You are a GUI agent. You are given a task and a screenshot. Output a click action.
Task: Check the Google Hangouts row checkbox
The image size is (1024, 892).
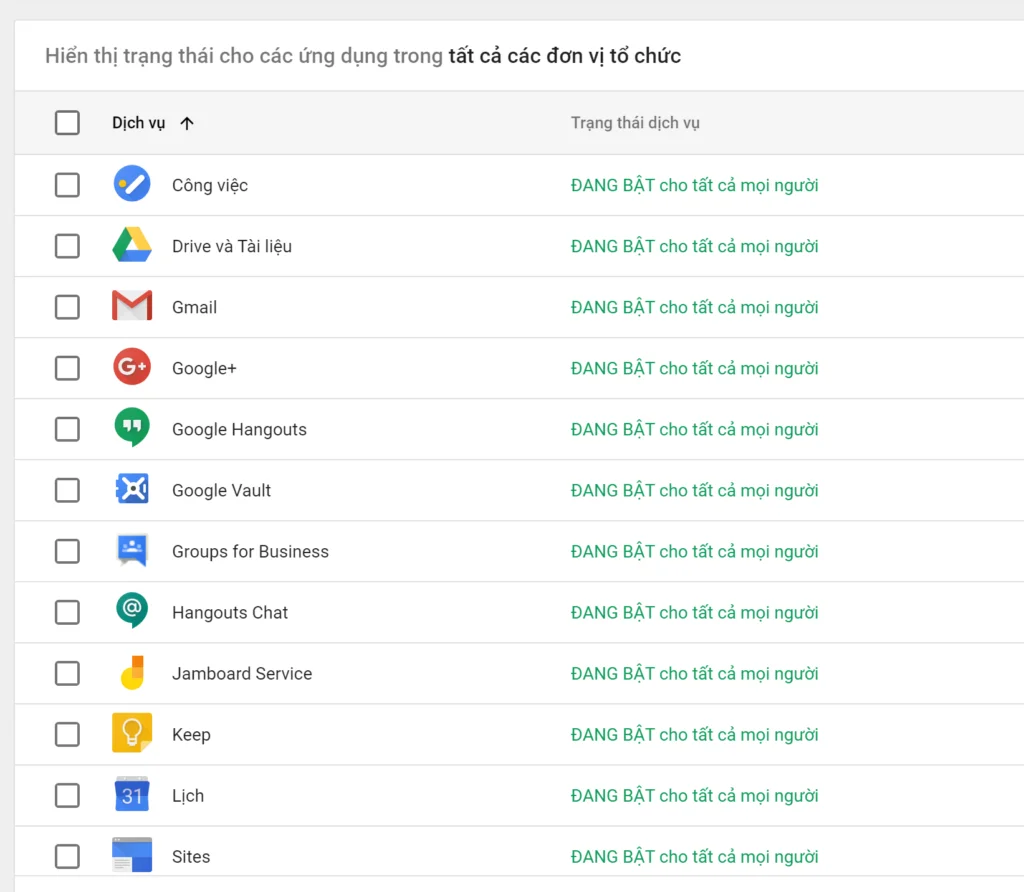pos(67,429)
